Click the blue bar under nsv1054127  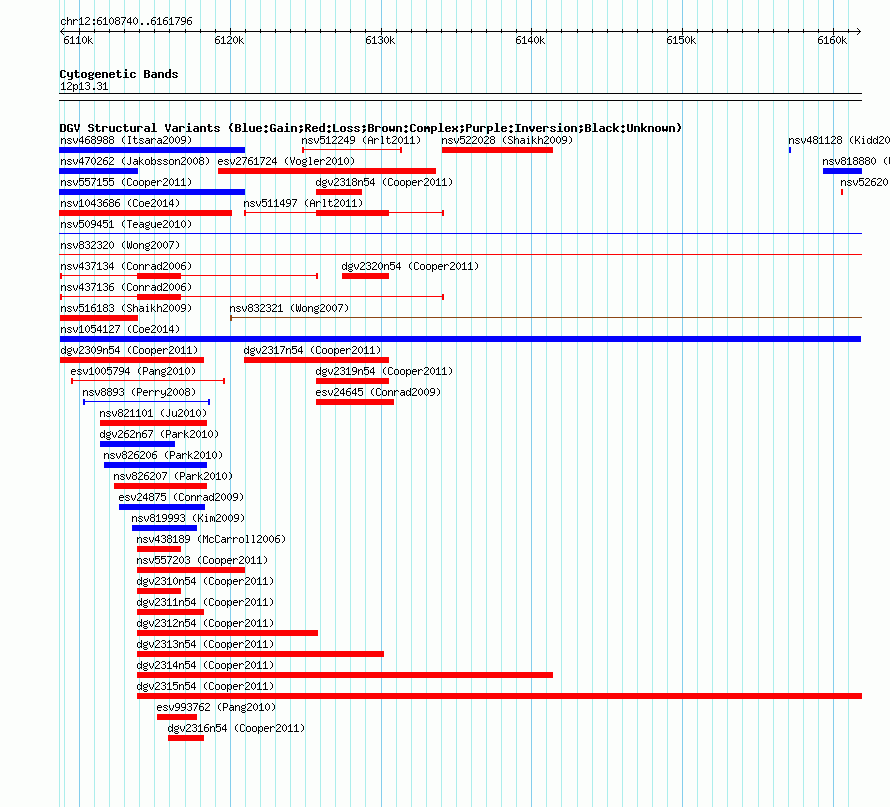click(x=460, y=339)
